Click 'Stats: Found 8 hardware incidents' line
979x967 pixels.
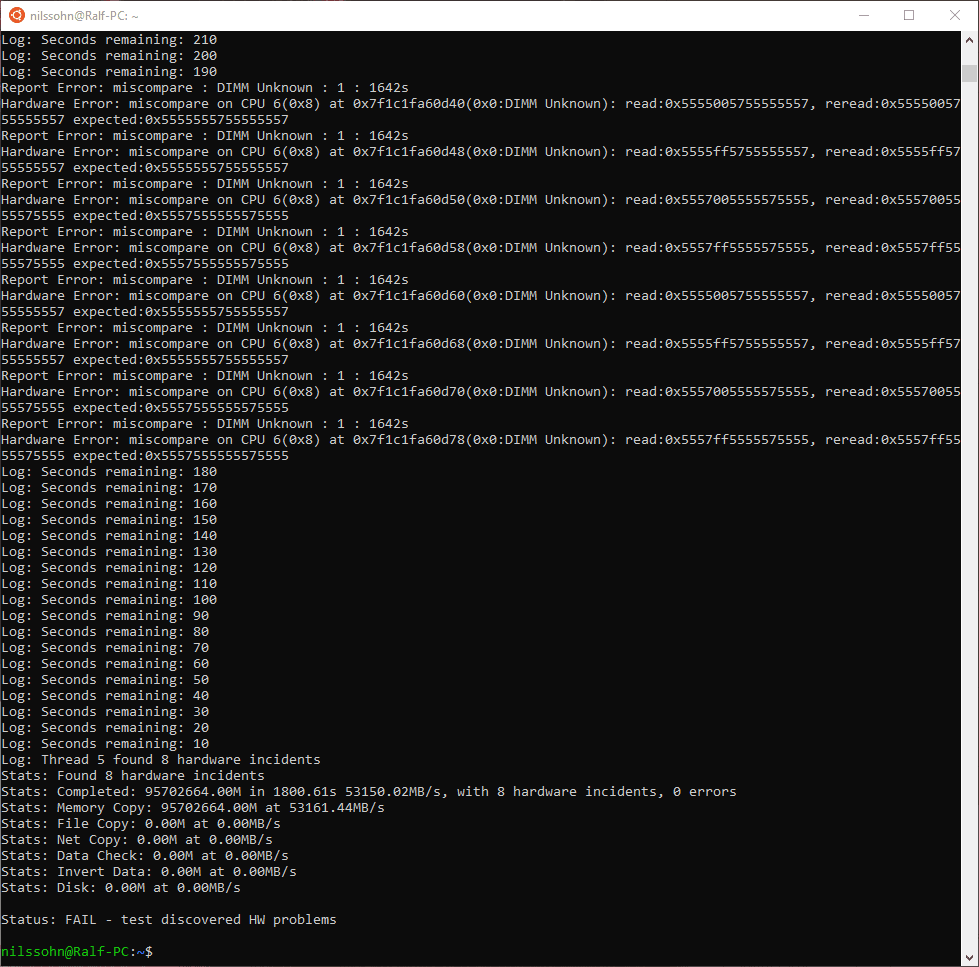pyautogui.click(x=132, y=776)
